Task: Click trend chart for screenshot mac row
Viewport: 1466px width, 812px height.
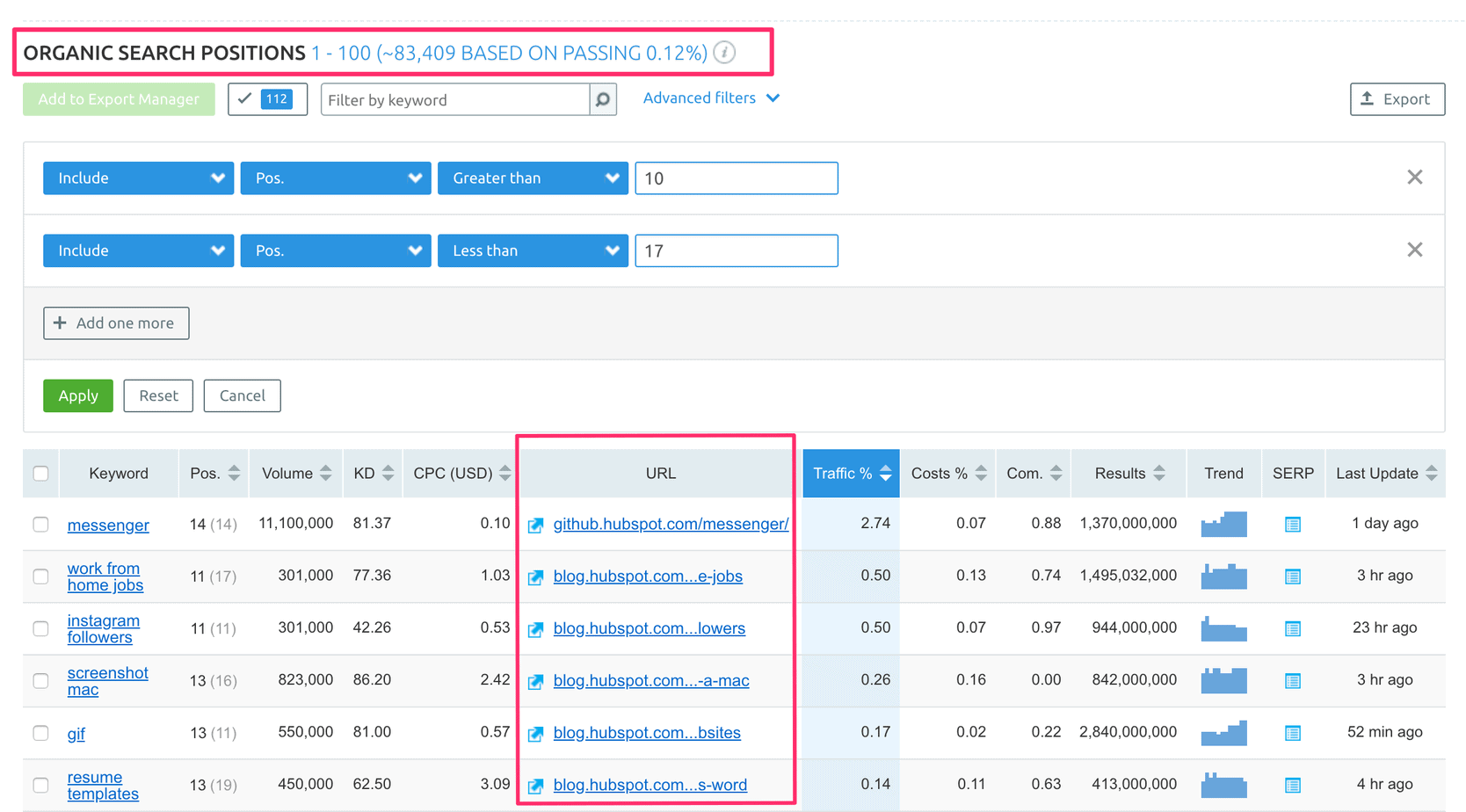Action: [1224, 680]
